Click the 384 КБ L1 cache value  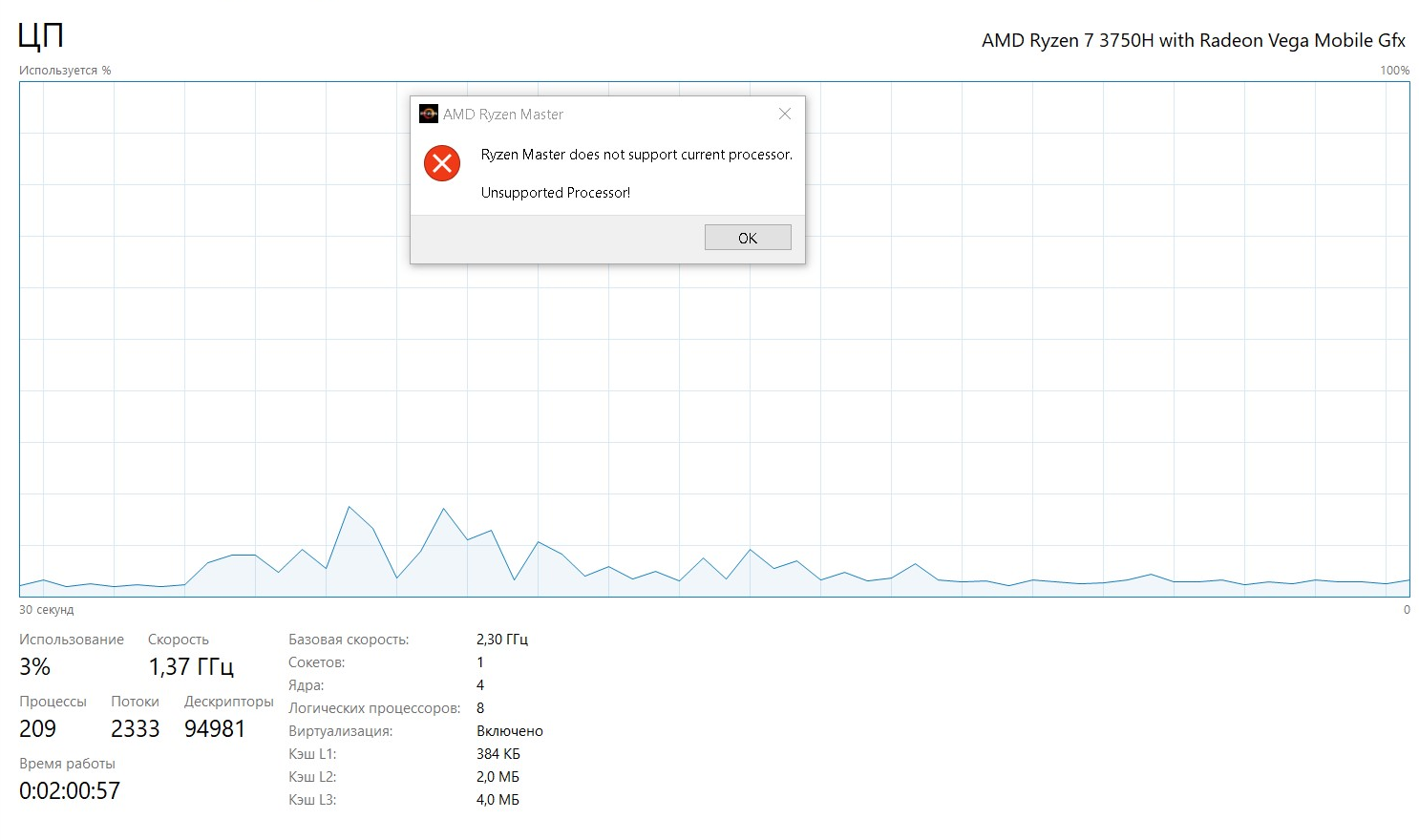[498, 754]
